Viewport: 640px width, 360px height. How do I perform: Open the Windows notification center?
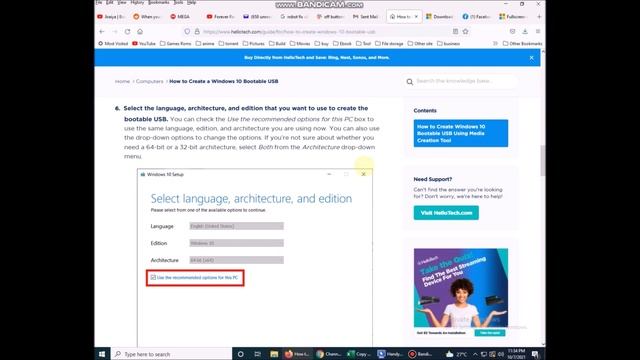(535, 354)
